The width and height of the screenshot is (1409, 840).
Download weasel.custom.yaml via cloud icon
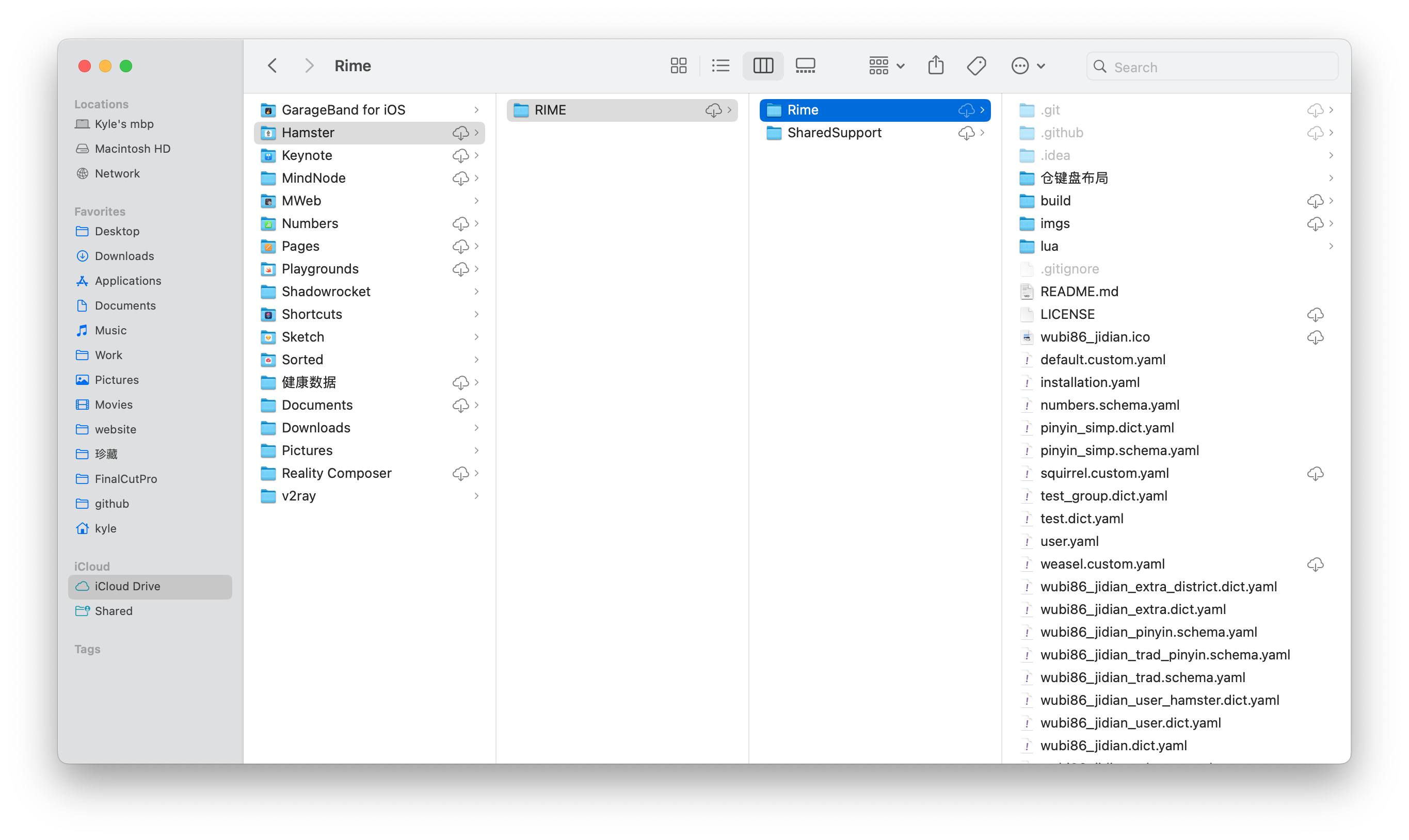pyautogui.click(x=1315, y=564)
